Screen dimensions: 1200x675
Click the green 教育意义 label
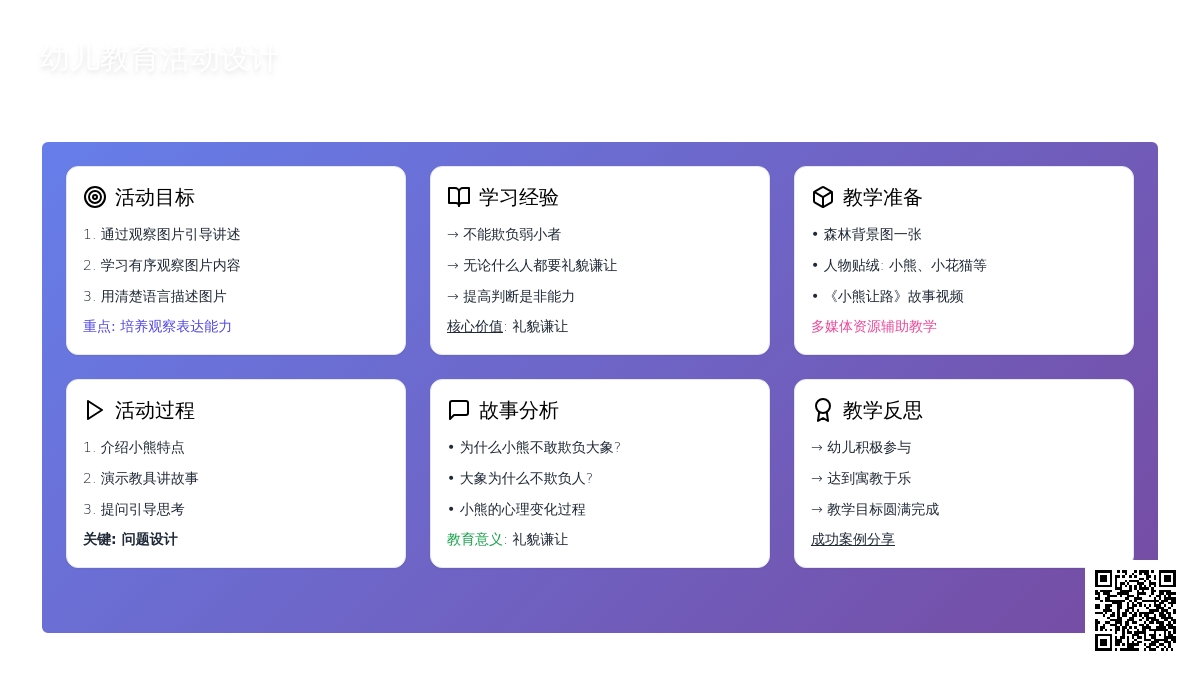477,539
